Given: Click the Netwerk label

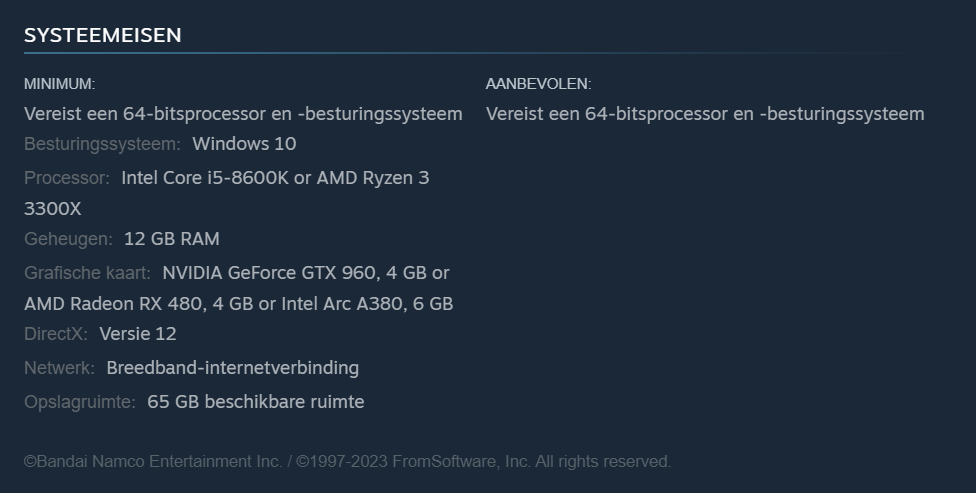Looking at the screenshot, I should tap(59, 368).
